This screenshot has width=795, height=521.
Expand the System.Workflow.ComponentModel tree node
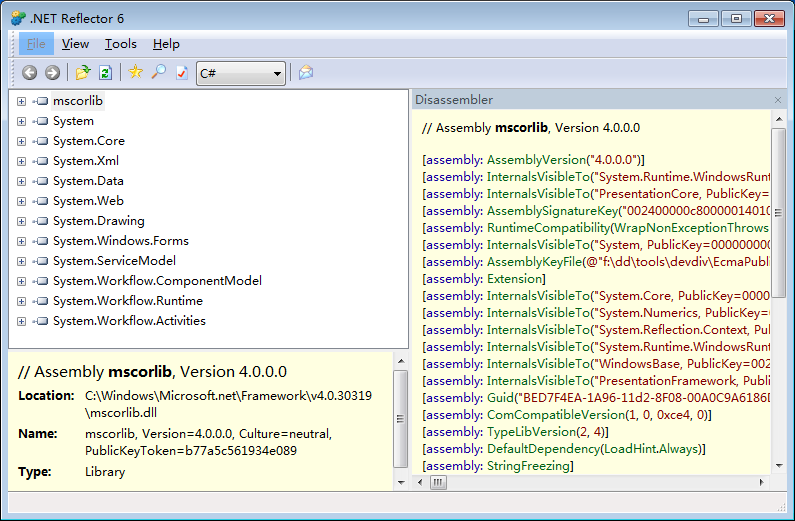21,281
